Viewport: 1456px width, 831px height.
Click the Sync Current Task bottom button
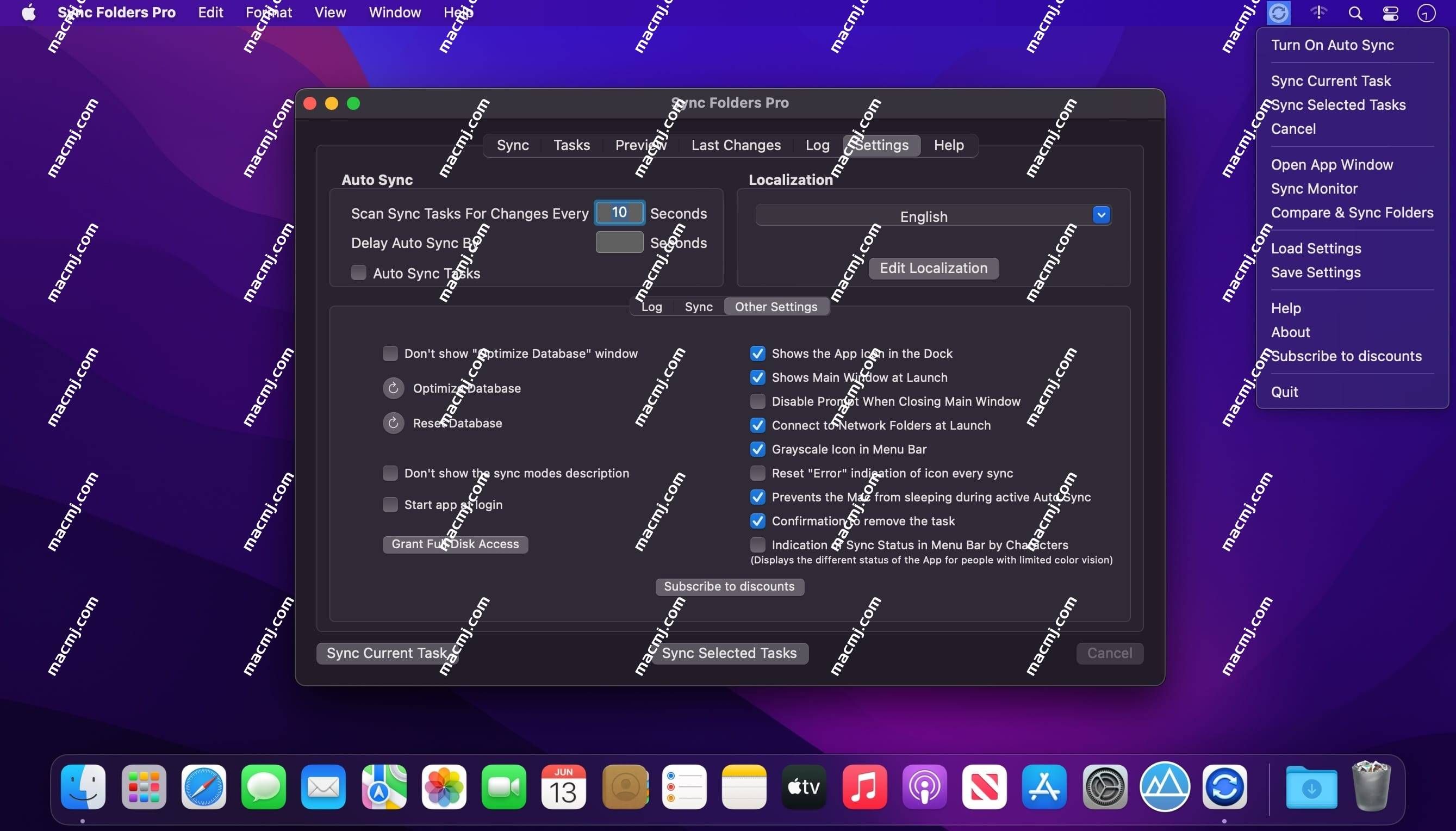coord(387,654)
